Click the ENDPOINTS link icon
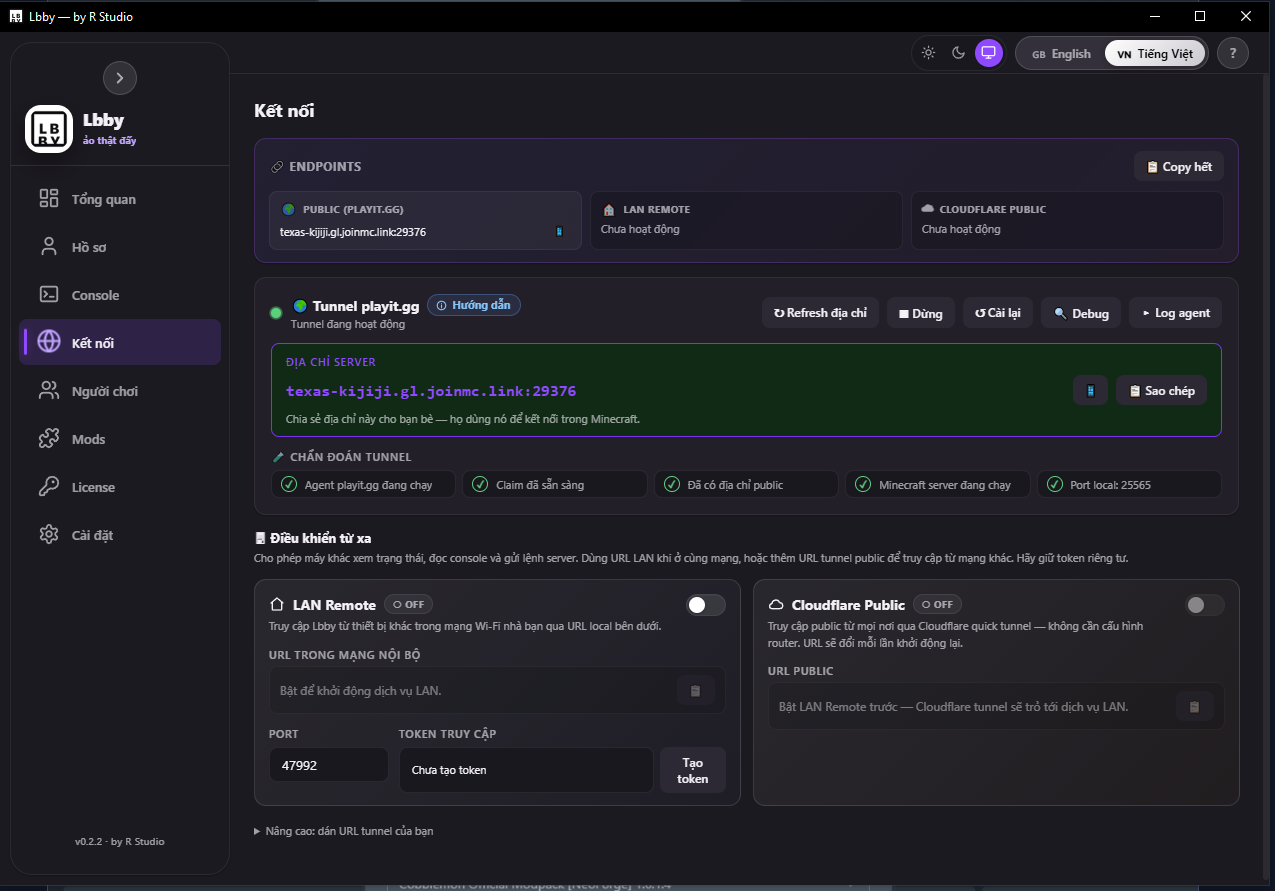Image resolution: width=1275 pixels, height=891 pixels. 277,167
